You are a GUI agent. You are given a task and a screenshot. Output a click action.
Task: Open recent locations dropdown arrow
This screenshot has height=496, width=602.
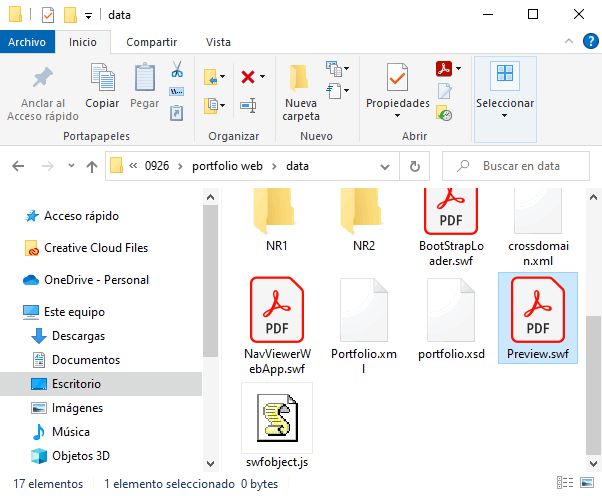coord(71,166)
